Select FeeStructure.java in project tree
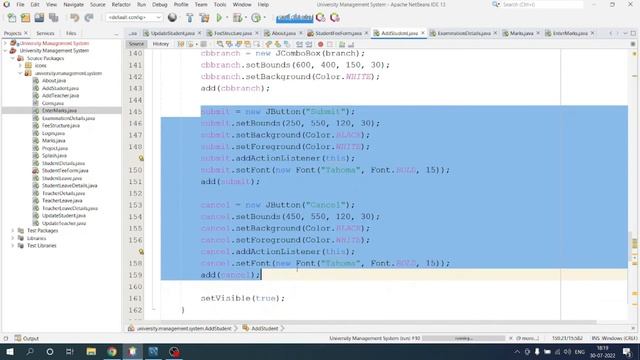The height and width of the screenshot is (360, 640). click(x=61, y=126)
